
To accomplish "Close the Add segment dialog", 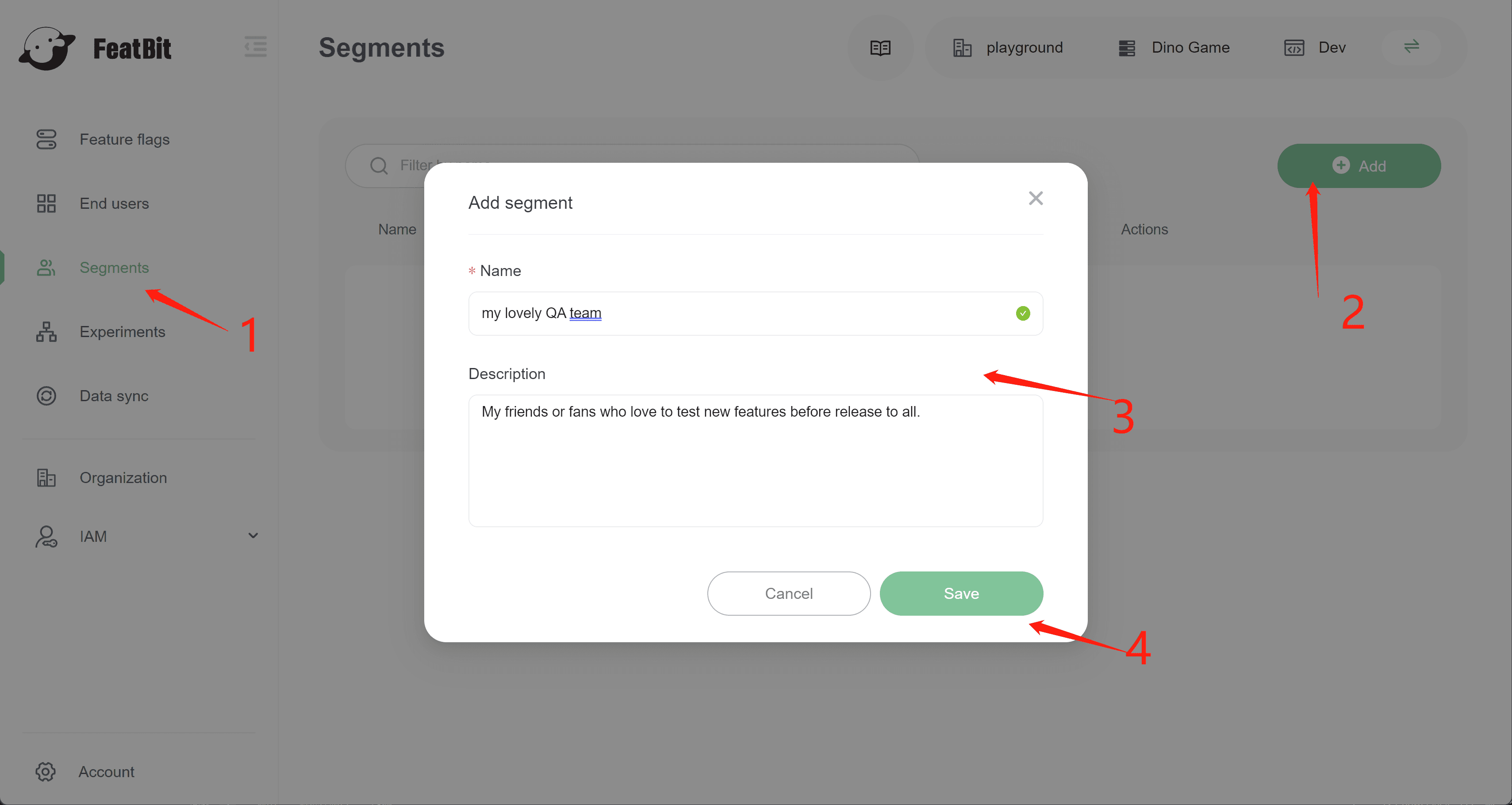I will coord(1036,198).
